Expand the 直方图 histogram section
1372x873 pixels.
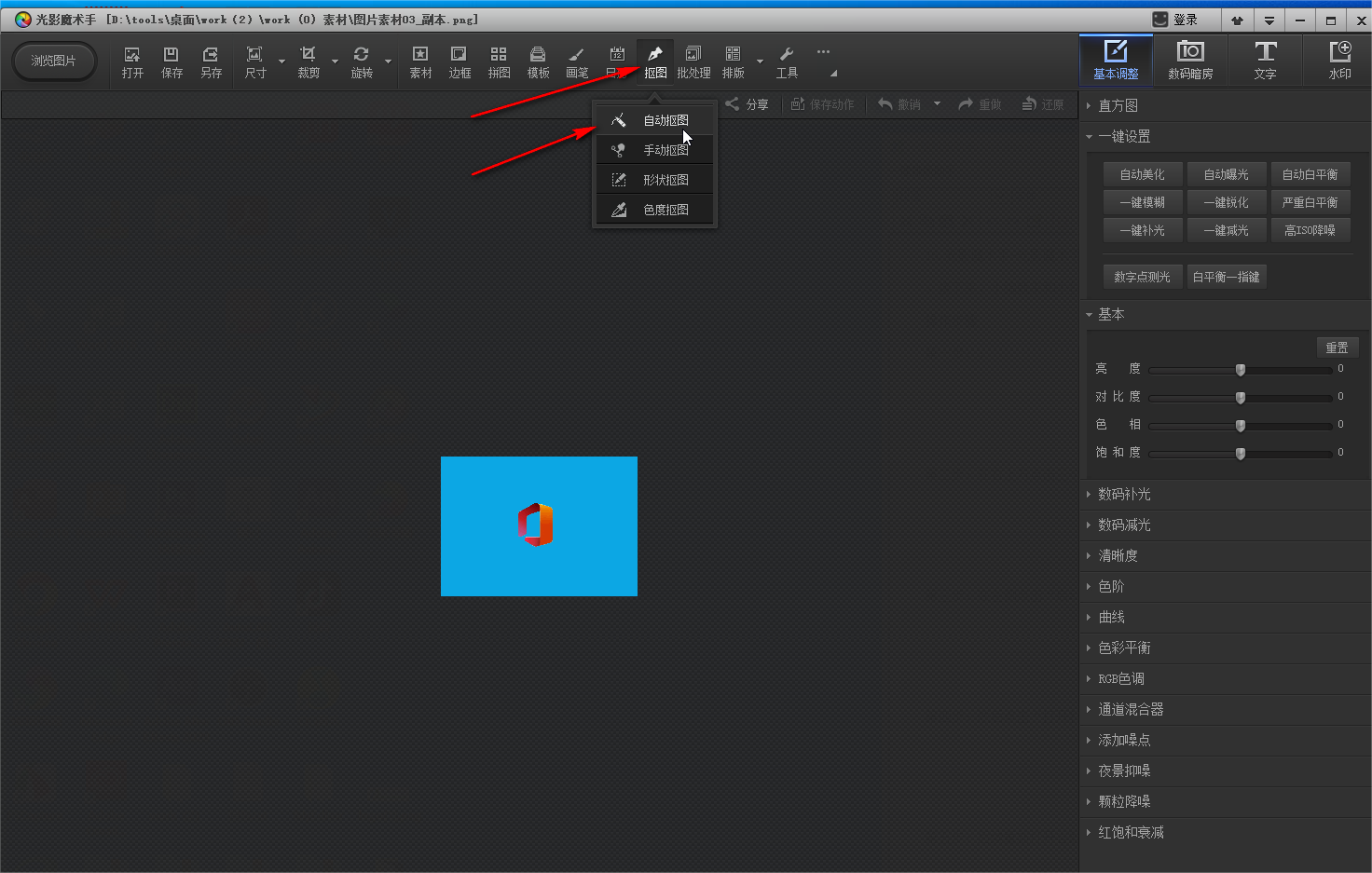pyautogui.click(x=1118, y=106)
